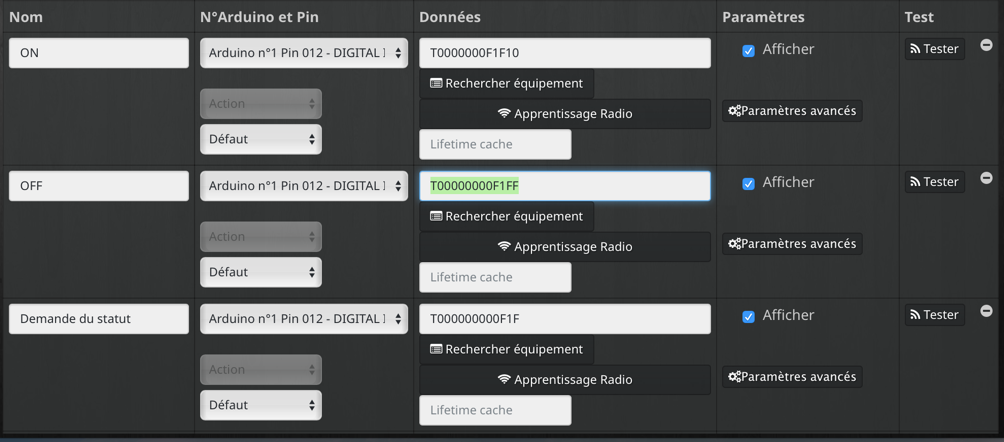Test the OFF command with Tester

(x=934, y=182)
